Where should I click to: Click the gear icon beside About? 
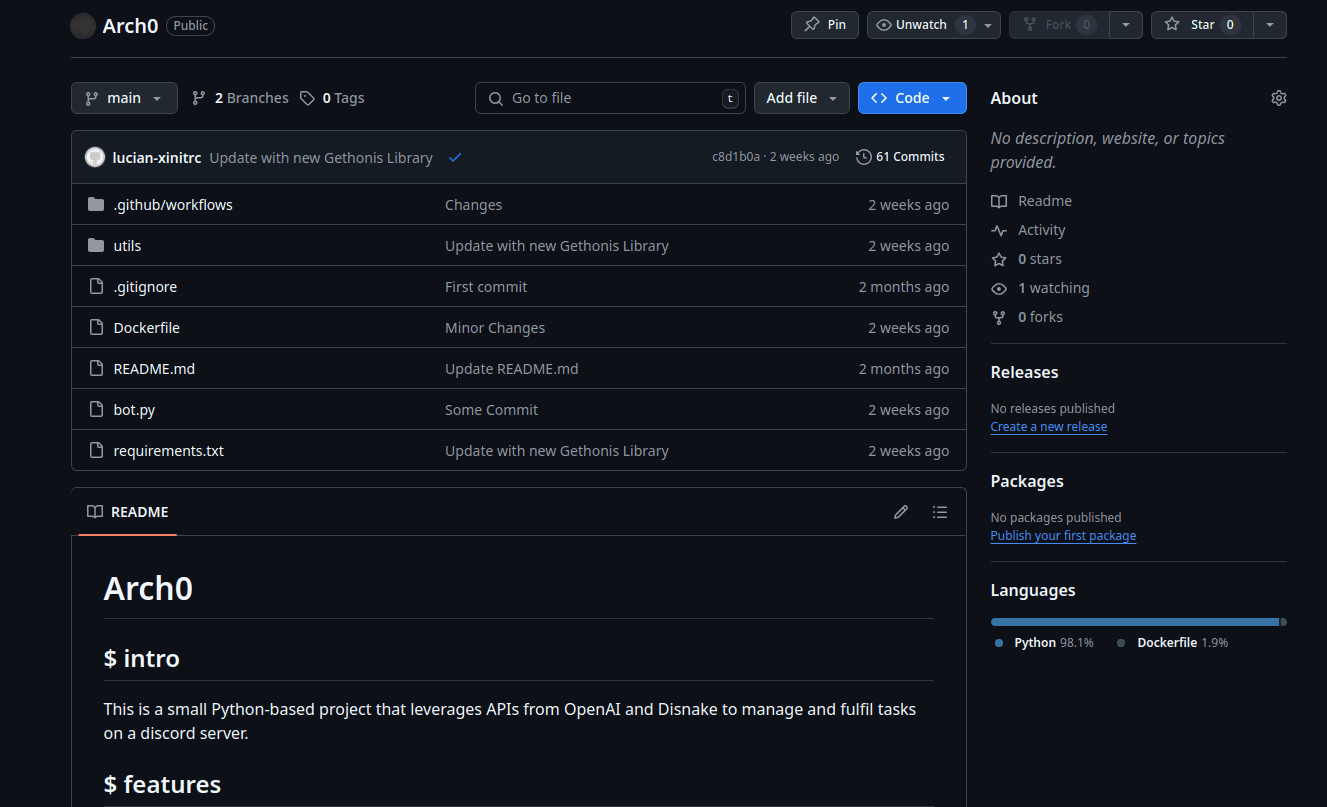click(x=1278, y=98)
